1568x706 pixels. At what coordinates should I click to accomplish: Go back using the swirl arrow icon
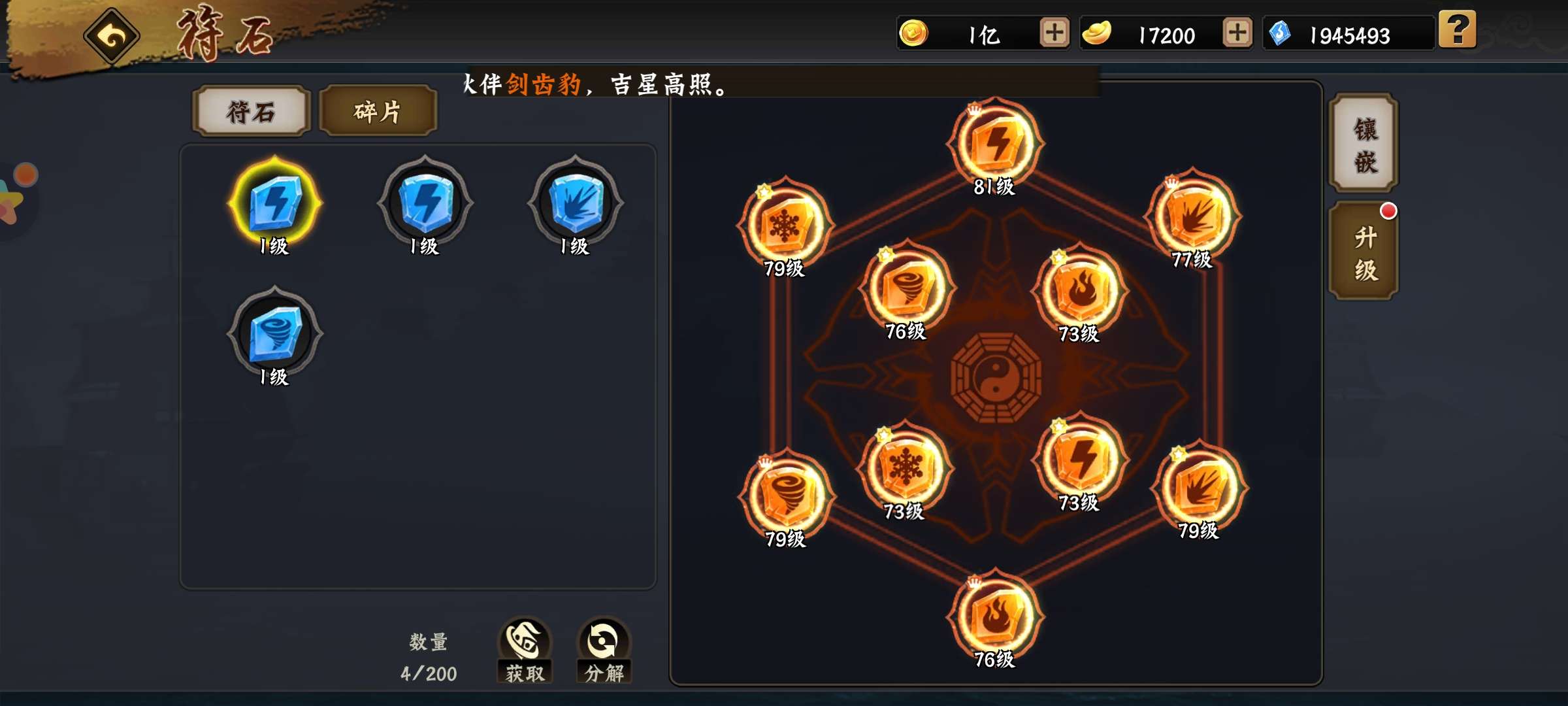tap(111, 36)
